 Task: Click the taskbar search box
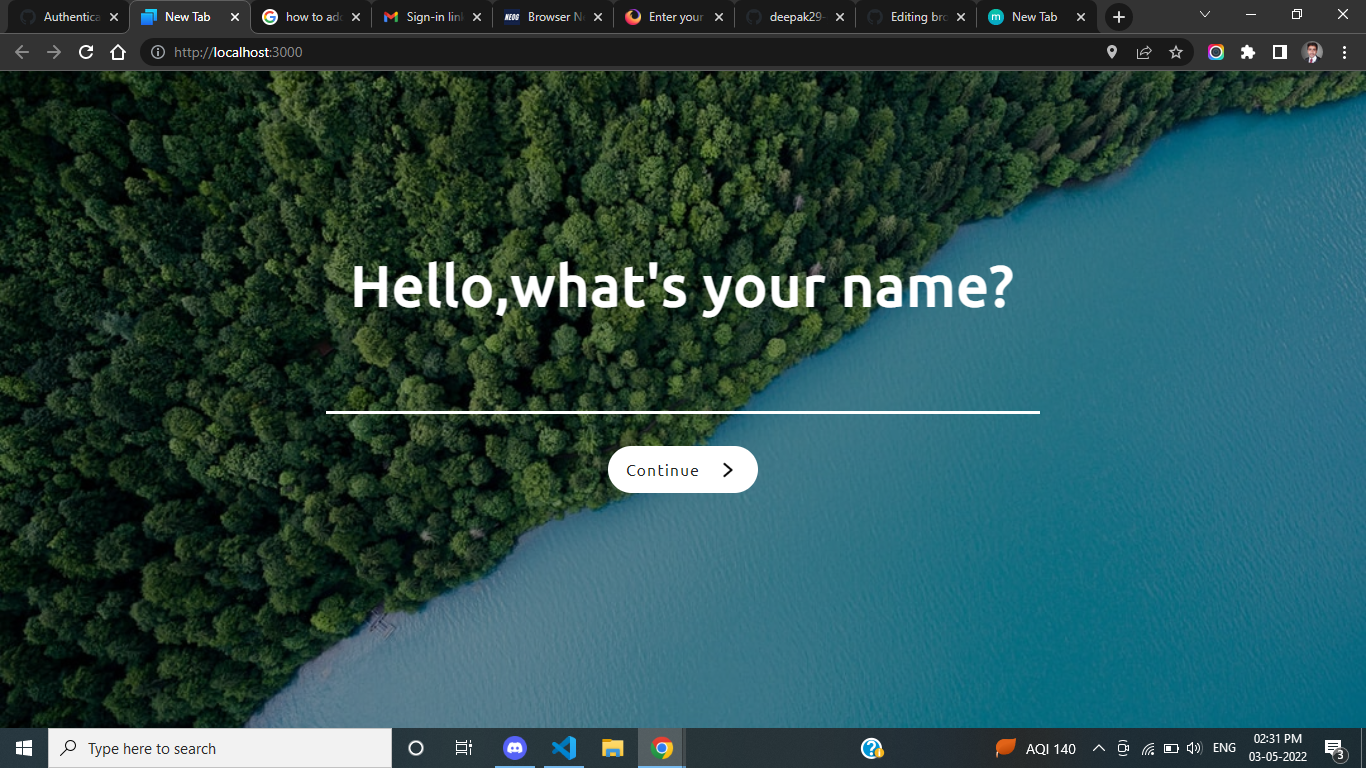(x=220, y=748)
